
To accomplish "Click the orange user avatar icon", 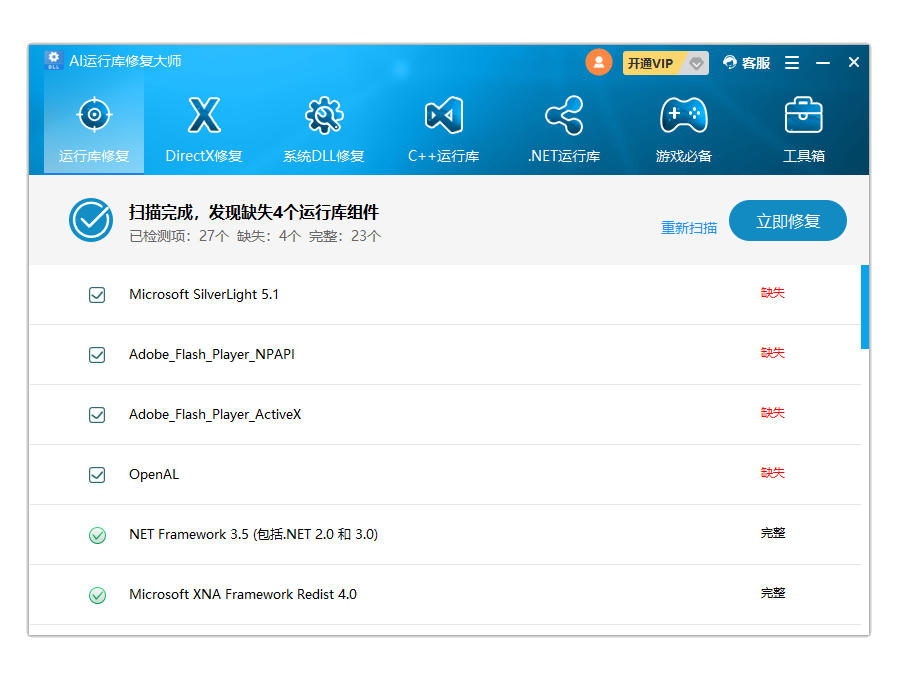I will 598,62.
